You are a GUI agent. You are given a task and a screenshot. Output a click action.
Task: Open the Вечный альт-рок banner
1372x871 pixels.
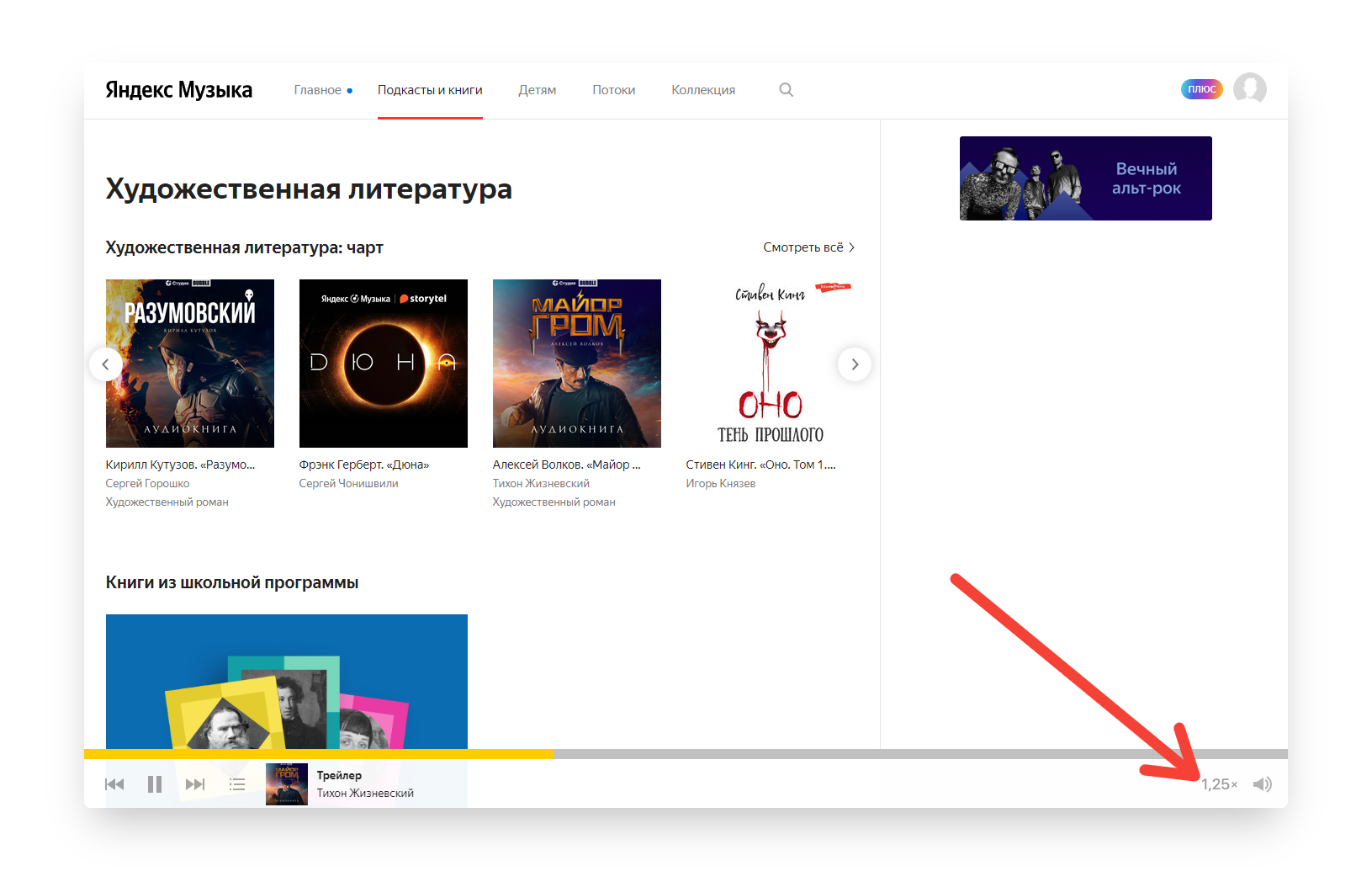tap(1085, 178)
